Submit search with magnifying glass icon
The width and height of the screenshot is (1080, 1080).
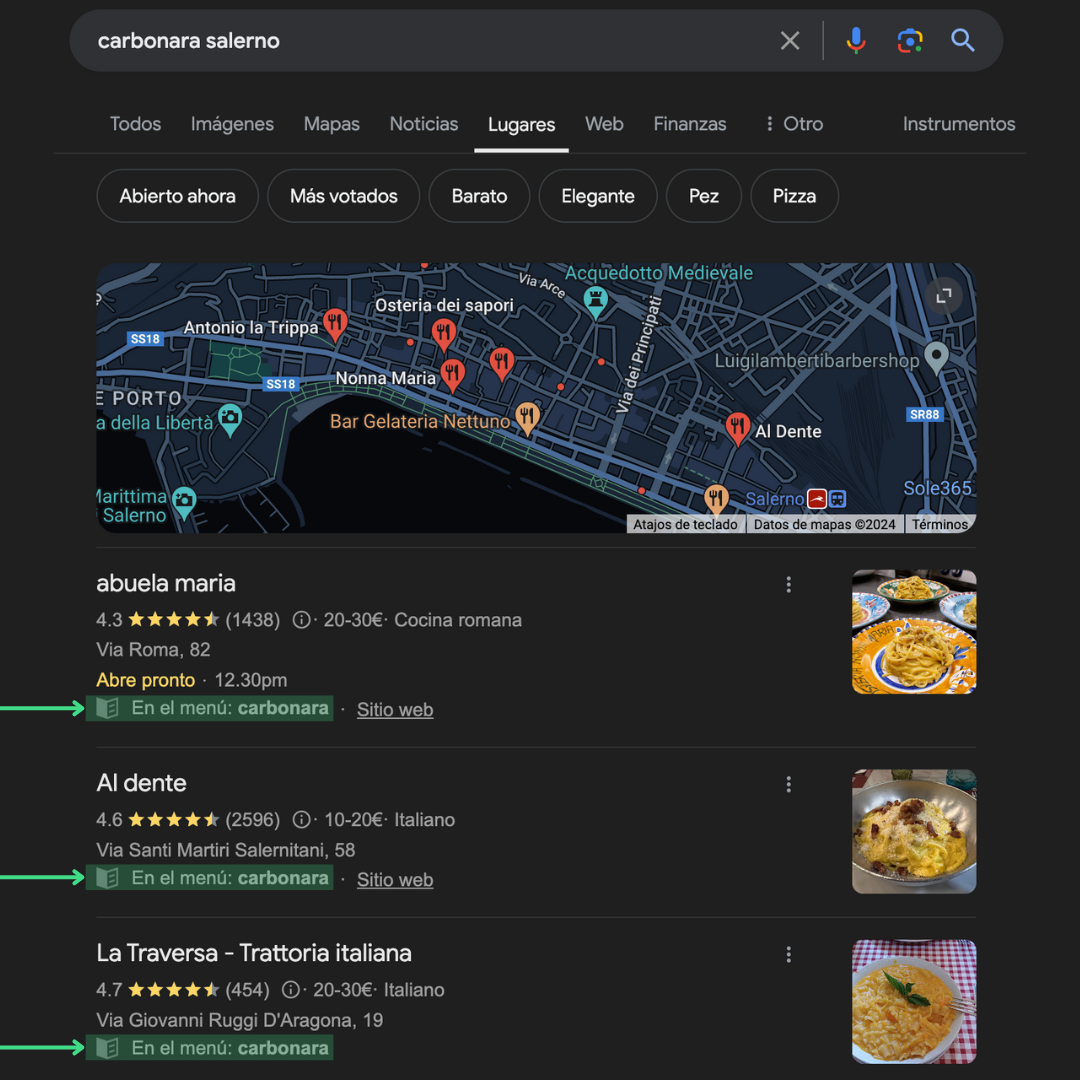[962, 41]
